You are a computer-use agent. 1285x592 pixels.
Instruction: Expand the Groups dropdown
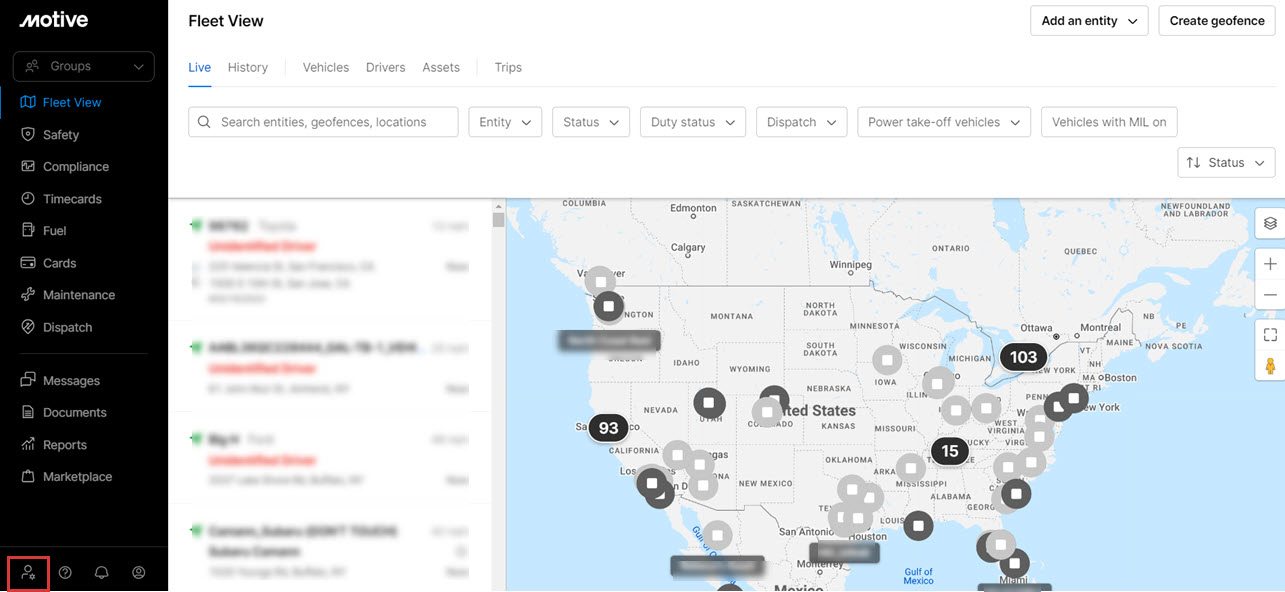[x=84, y=67]
